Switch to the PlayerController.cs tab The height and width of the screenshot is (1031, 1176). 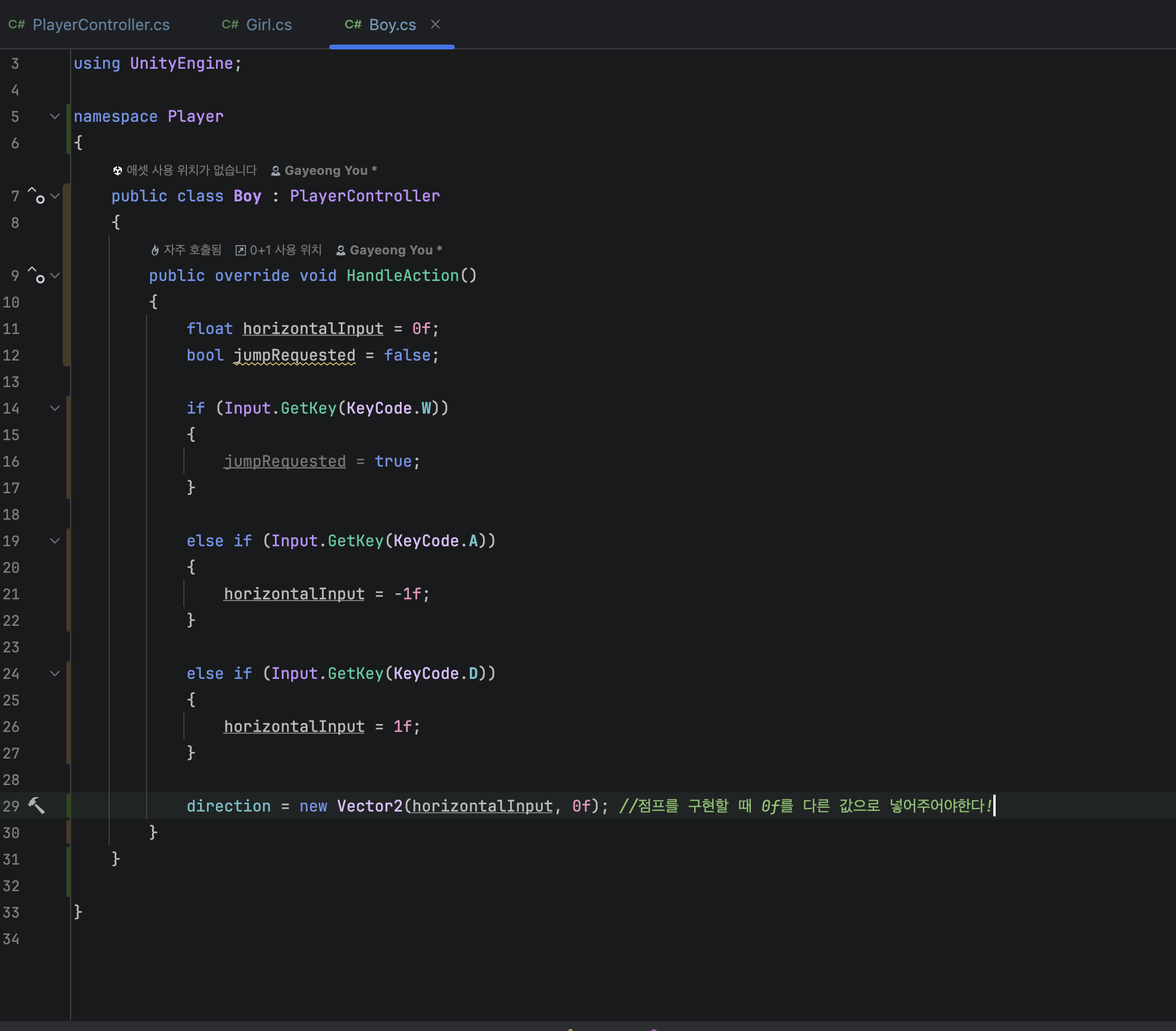pos(89,25)
